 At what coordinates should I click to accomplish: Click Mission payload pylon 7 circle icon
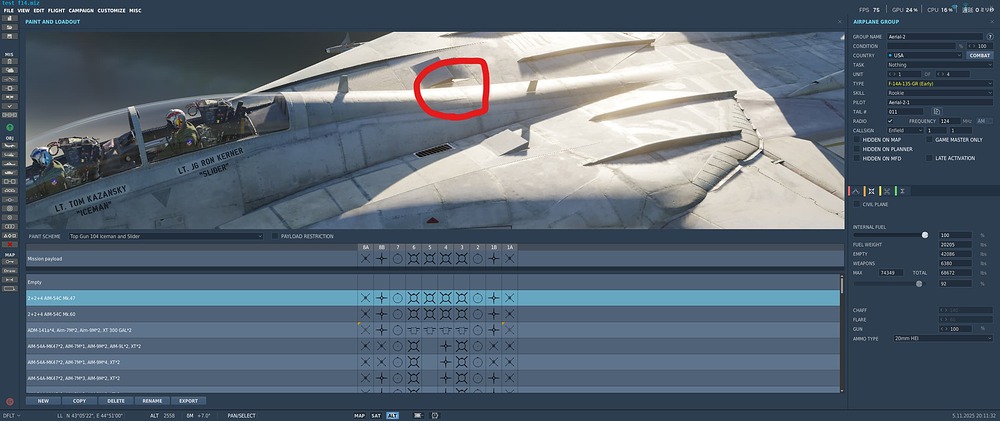(397, 259)
